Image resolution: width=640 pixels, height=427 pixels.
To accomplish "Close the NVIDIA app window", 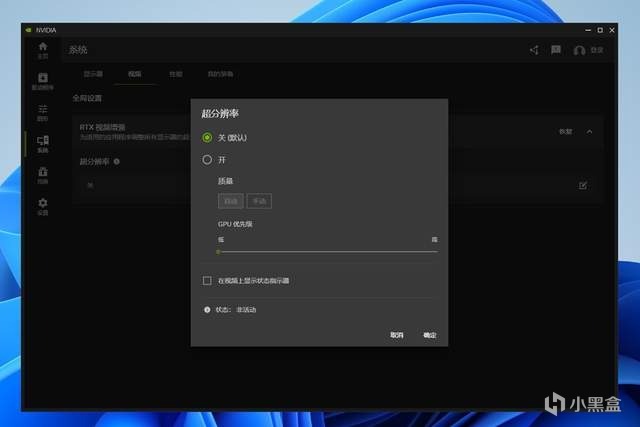I will [x=612, y=30].
